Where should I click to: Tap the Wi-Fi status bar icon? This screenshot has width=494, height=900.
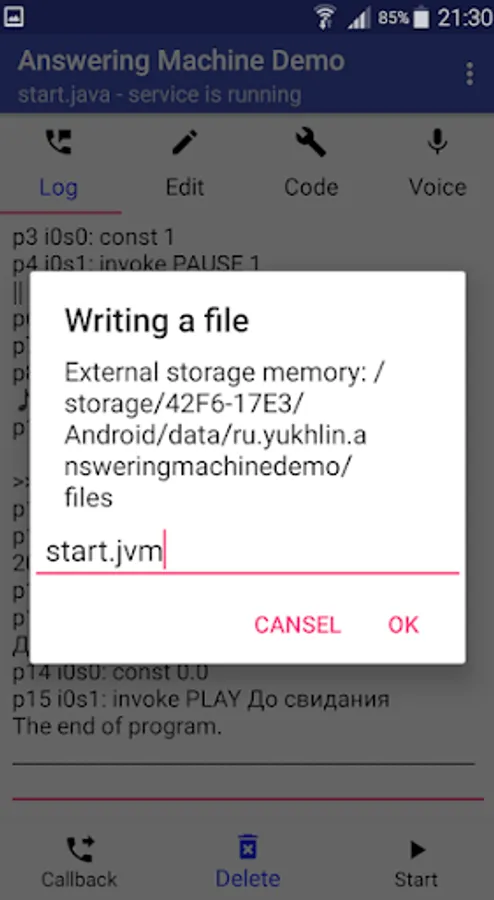(325, 17)
